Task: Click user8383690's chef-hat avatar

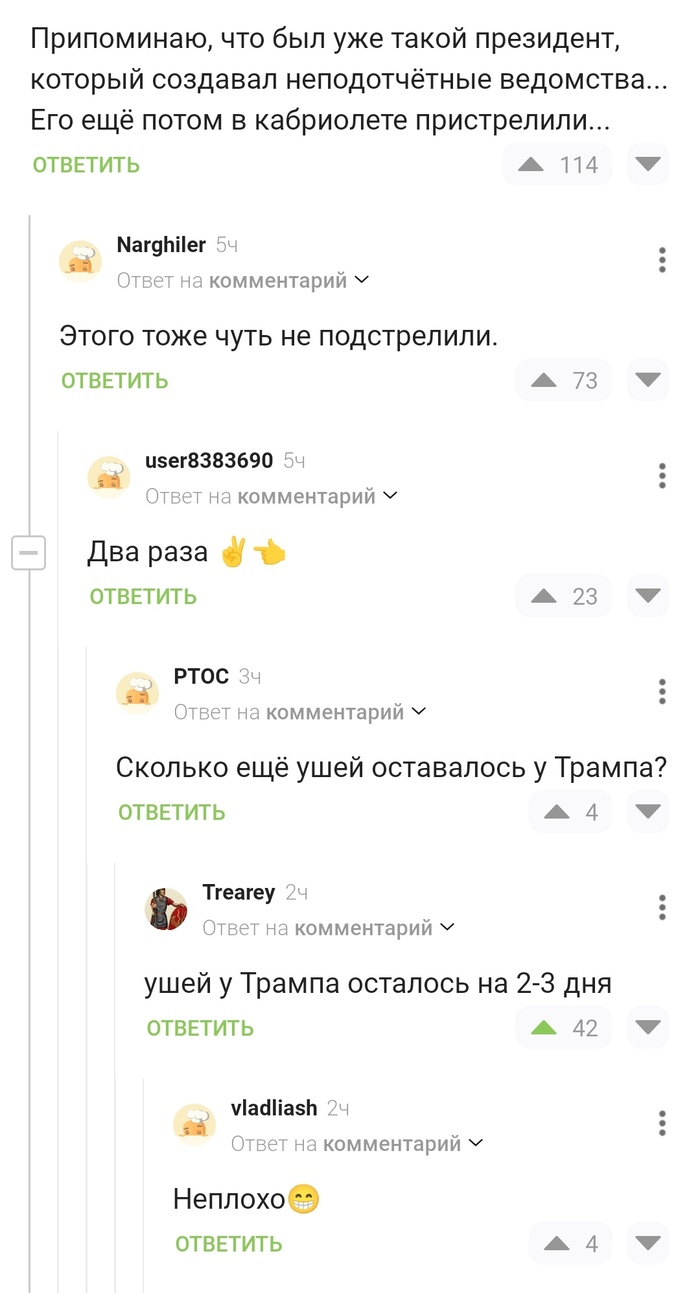Action: [109, 476]
